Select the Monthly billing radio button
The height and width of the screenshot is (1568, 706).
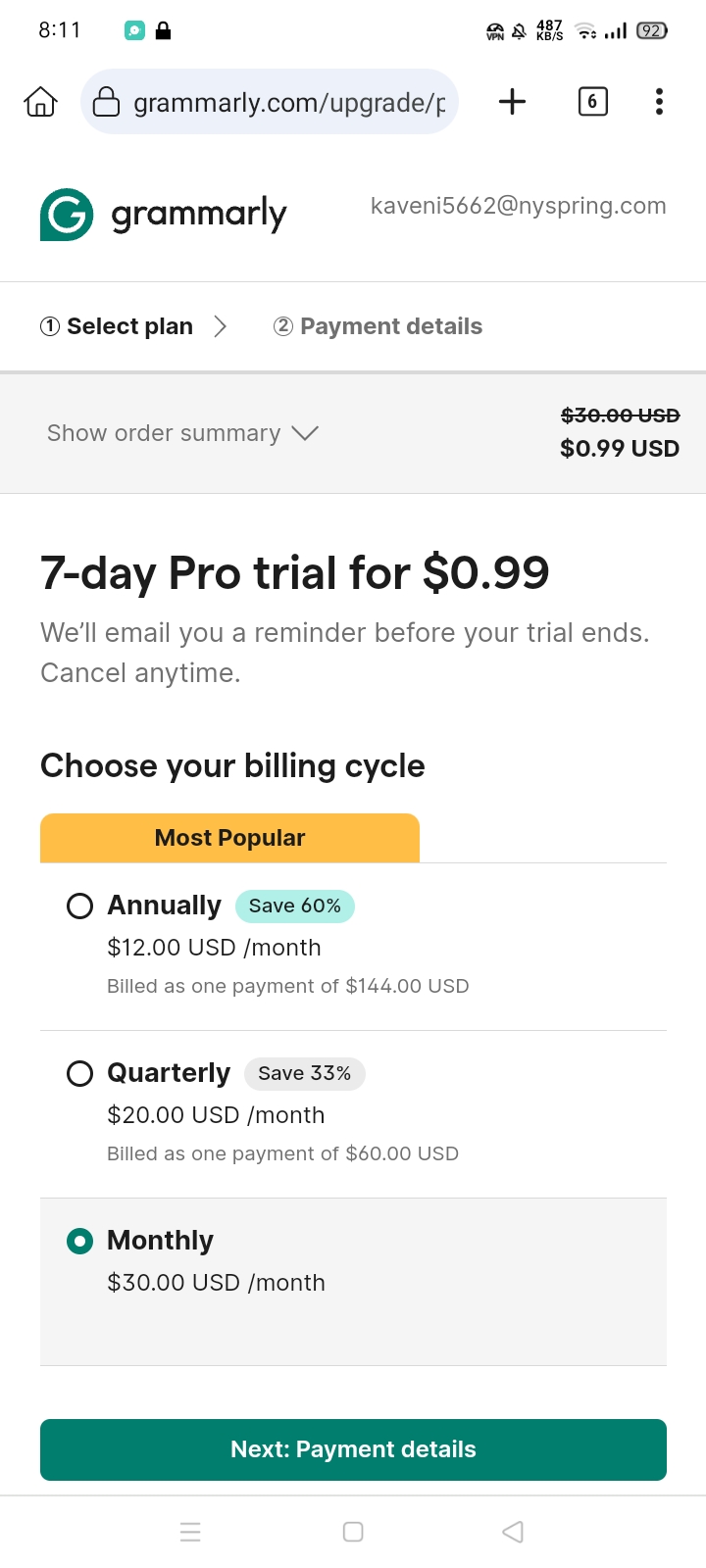pos(79,1241)
